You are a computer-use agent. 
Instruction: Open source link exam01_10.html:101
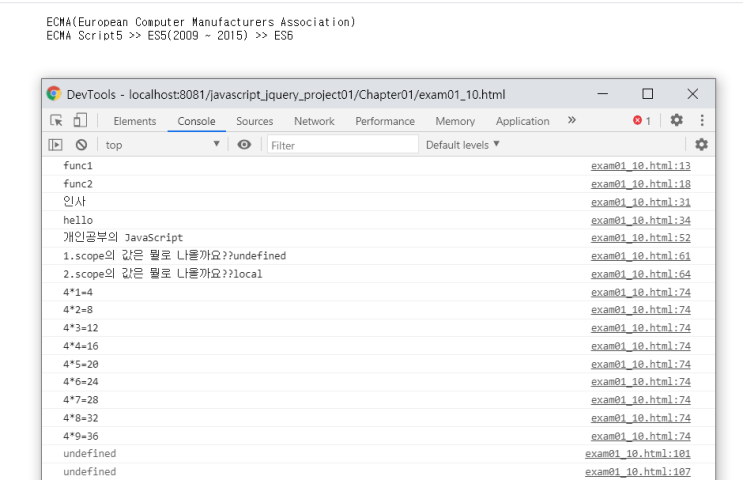(638, 454)
